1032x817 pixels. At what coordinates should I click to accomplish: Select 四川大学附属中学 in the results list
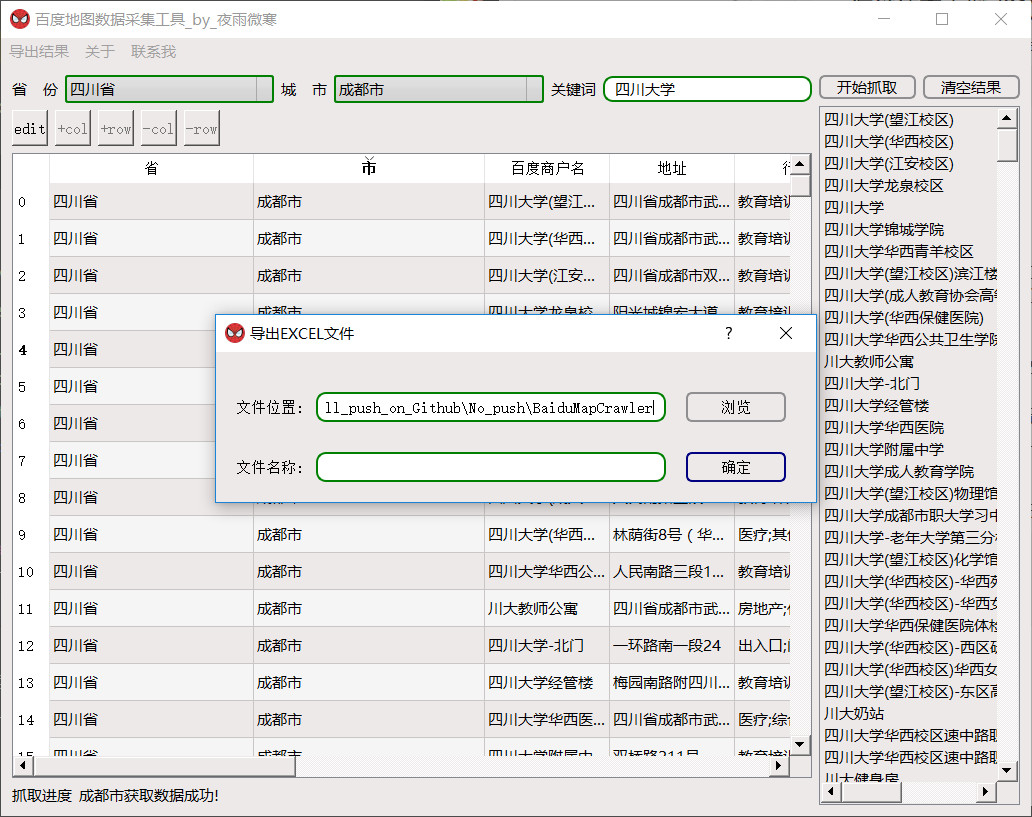click(x=910, y=449)
